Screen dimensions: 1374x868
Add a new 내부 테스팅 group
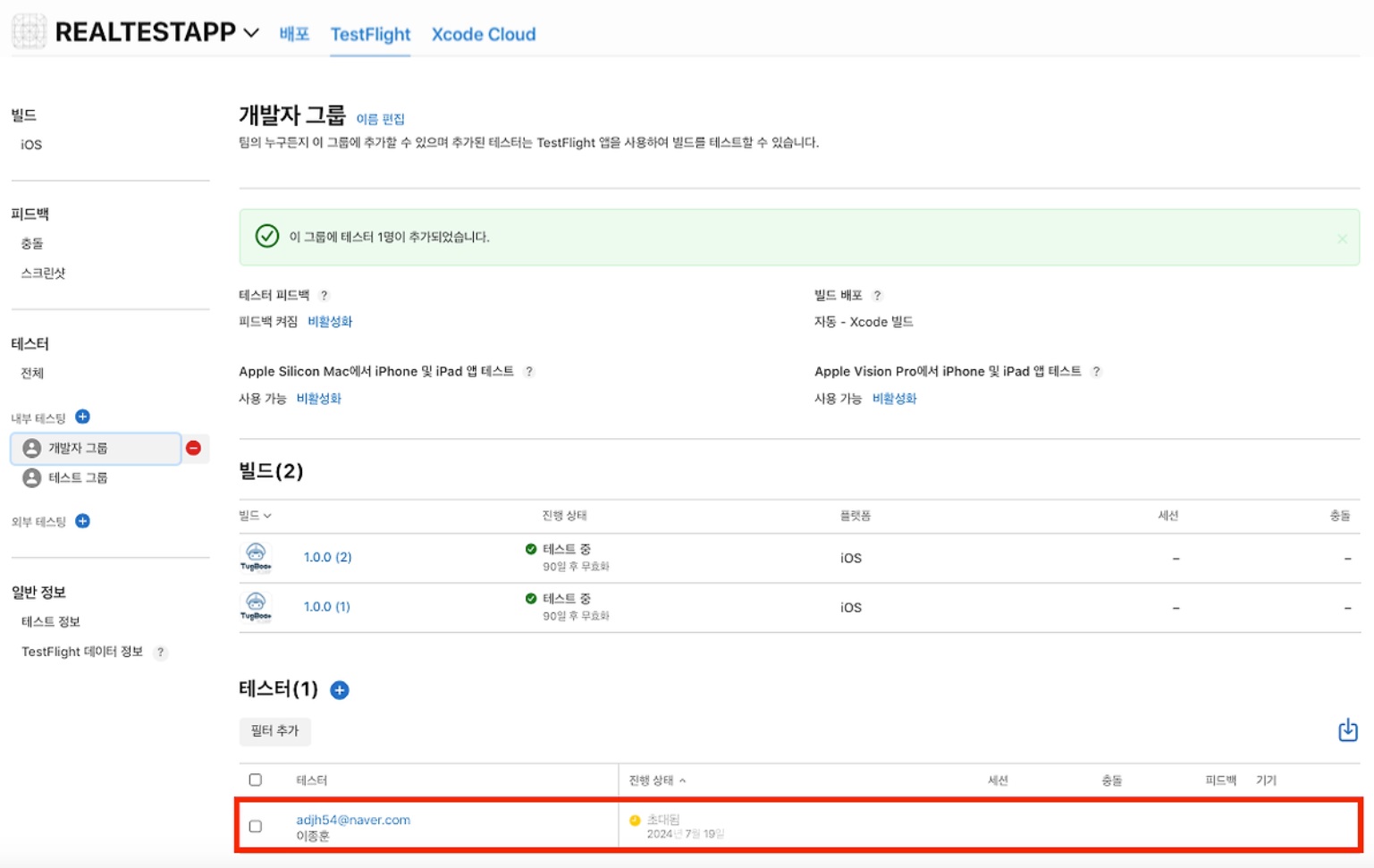[82, 417]
